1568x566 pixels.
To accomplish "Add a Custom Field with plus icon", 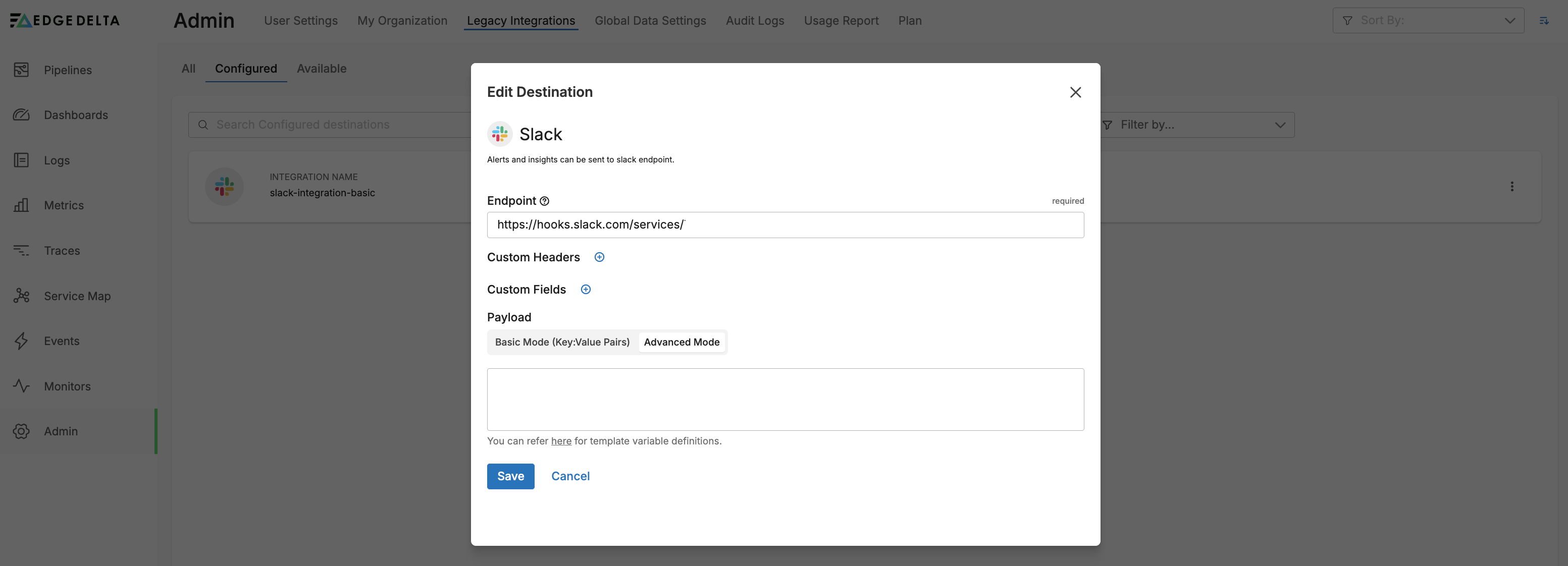I will (x=586, y=290).
